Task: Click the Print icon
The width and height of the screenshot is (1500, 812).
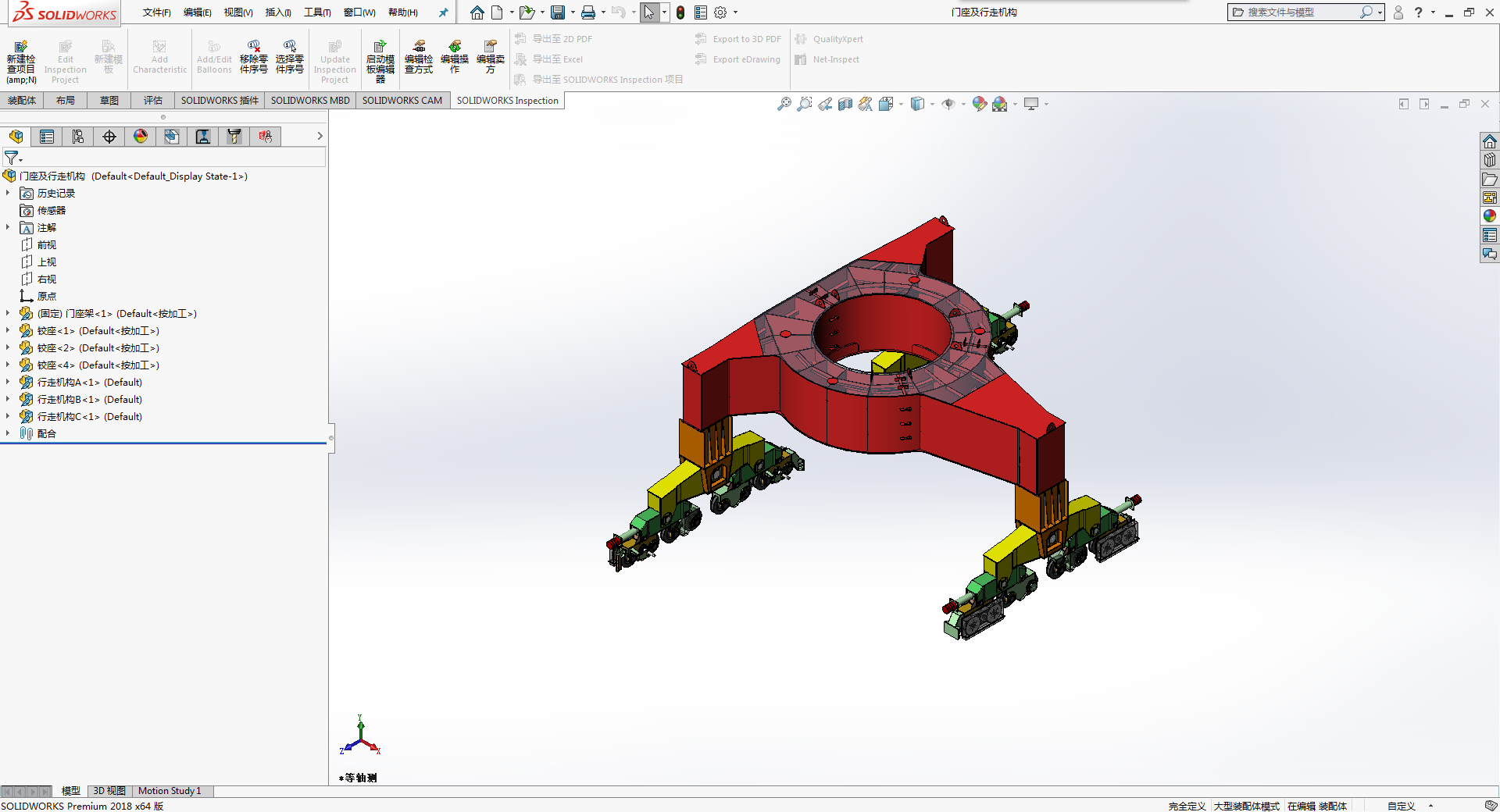Action: click(x=588, y=12)
